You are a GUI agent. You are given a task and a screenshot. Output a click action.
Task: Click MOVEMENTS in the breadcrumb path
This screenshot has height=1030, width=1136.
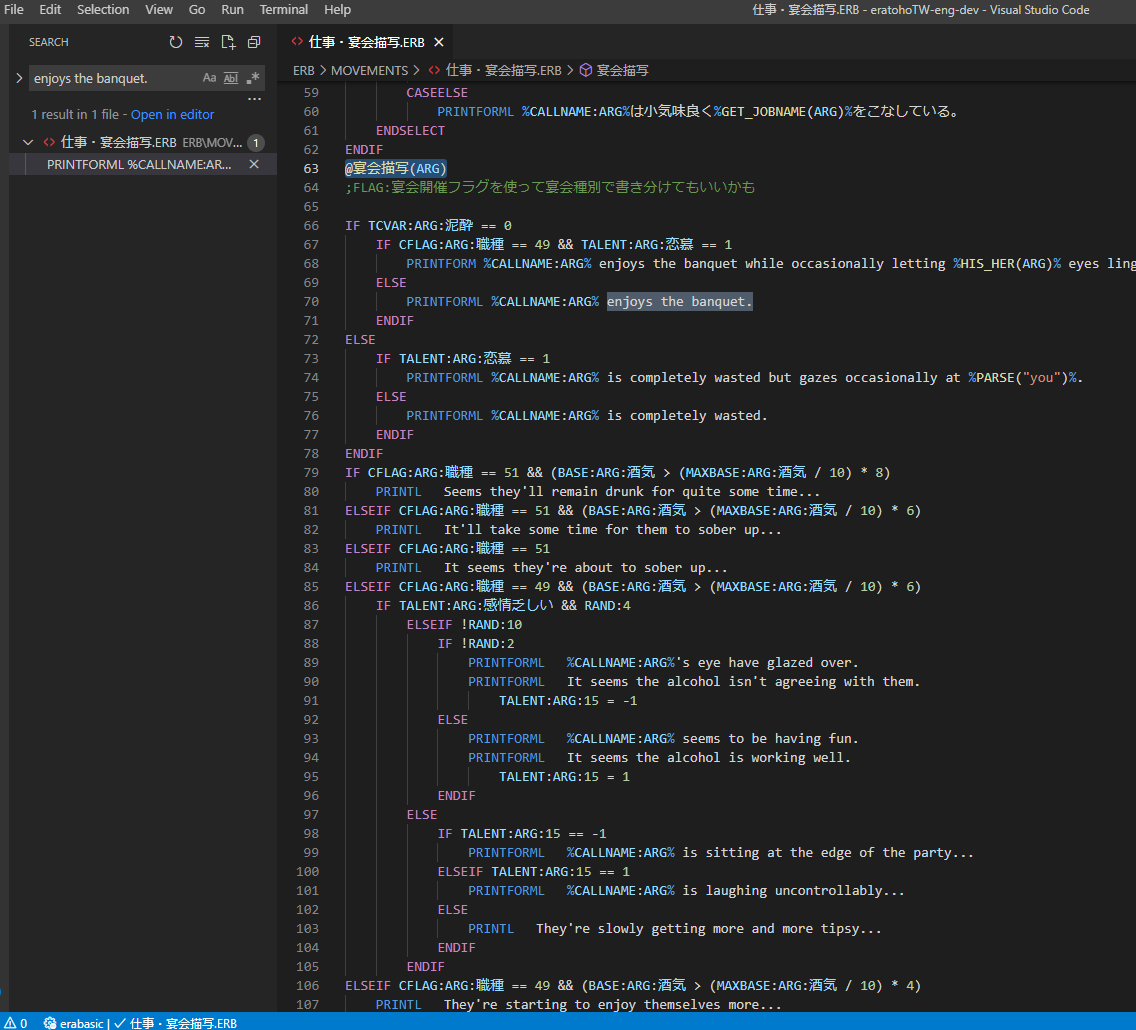pos(369,71)
